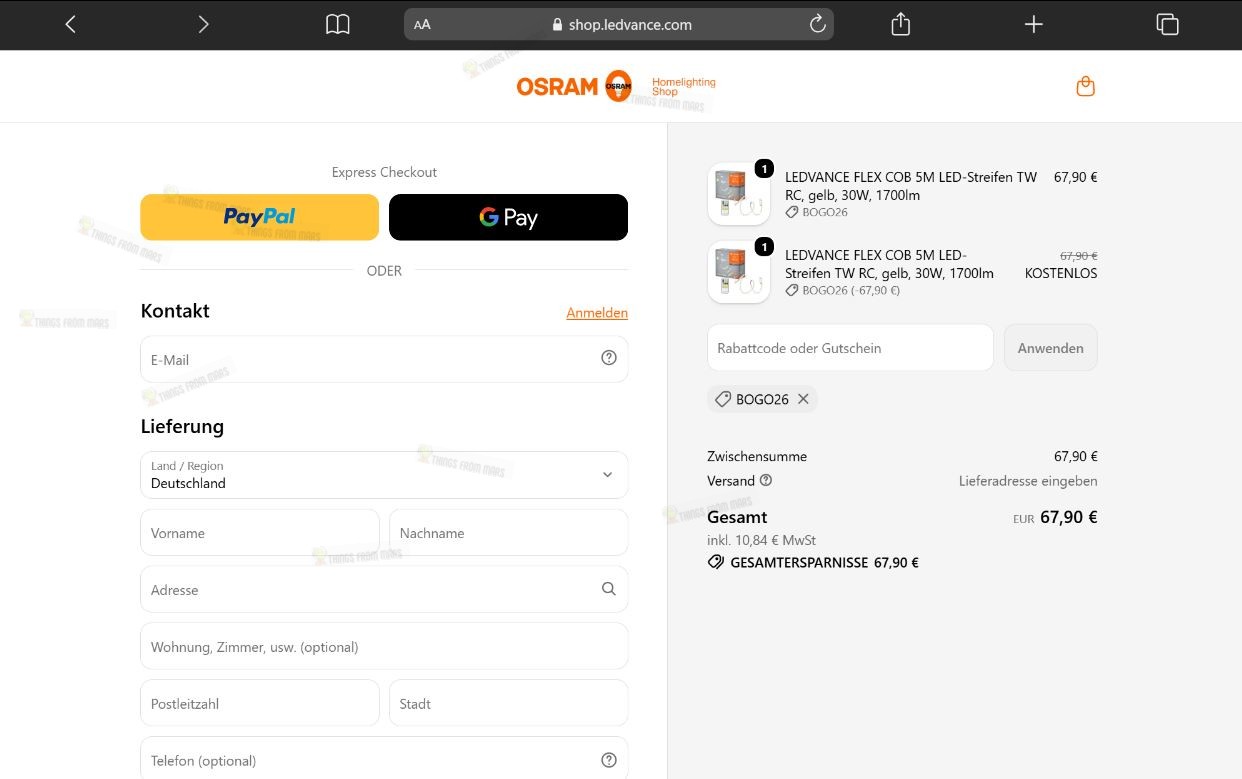Click the BOGO26 applied discount tag
The image size is (1242, 779).
click(x=762, y=399)
